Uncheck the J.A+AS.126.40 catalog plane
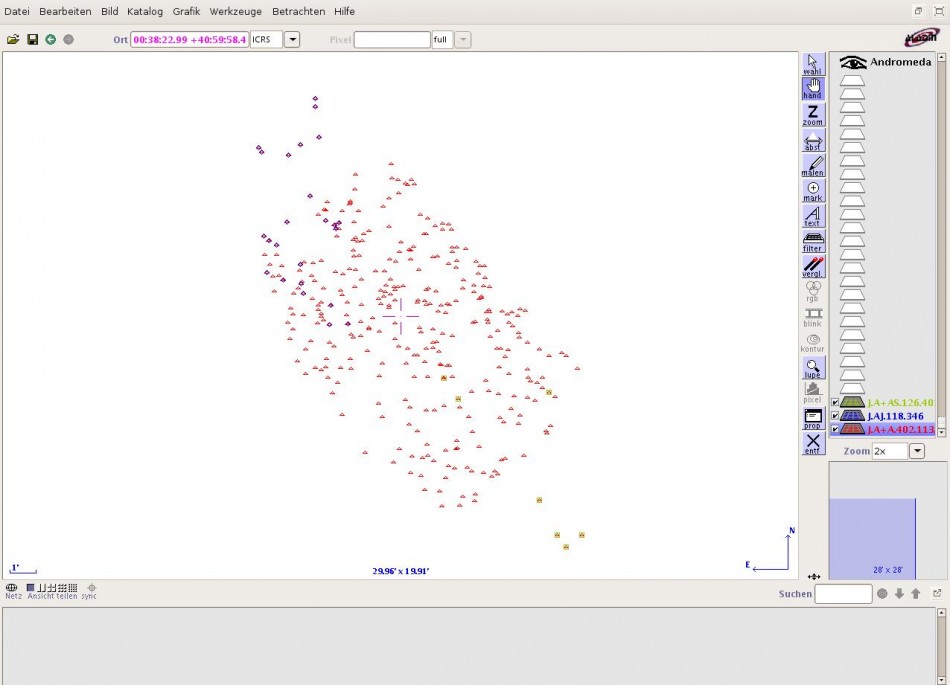The width and height of the screenshot is (950, 685). 835,403
